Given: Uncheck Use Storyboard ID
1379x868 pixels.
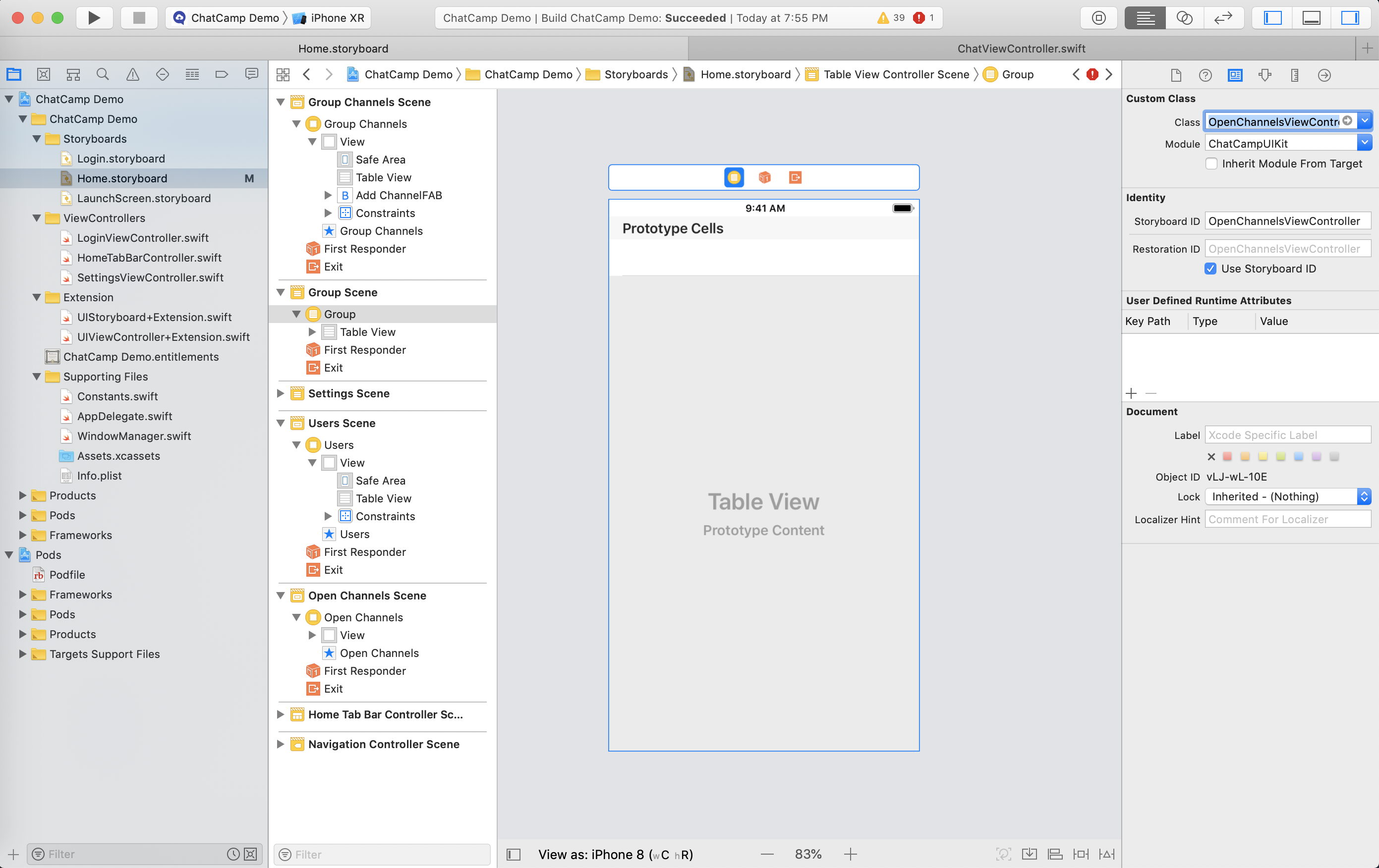Looking at the screenshot, I should pos(1210,269).
